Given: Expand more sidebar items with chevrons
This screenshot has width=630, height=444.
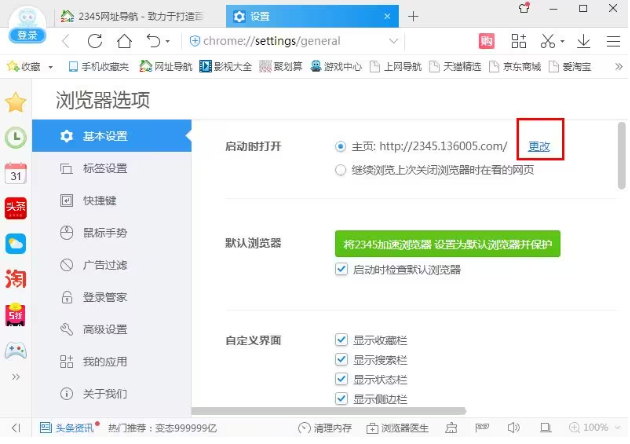Looking at the screenshot, I should coord(16,377).
